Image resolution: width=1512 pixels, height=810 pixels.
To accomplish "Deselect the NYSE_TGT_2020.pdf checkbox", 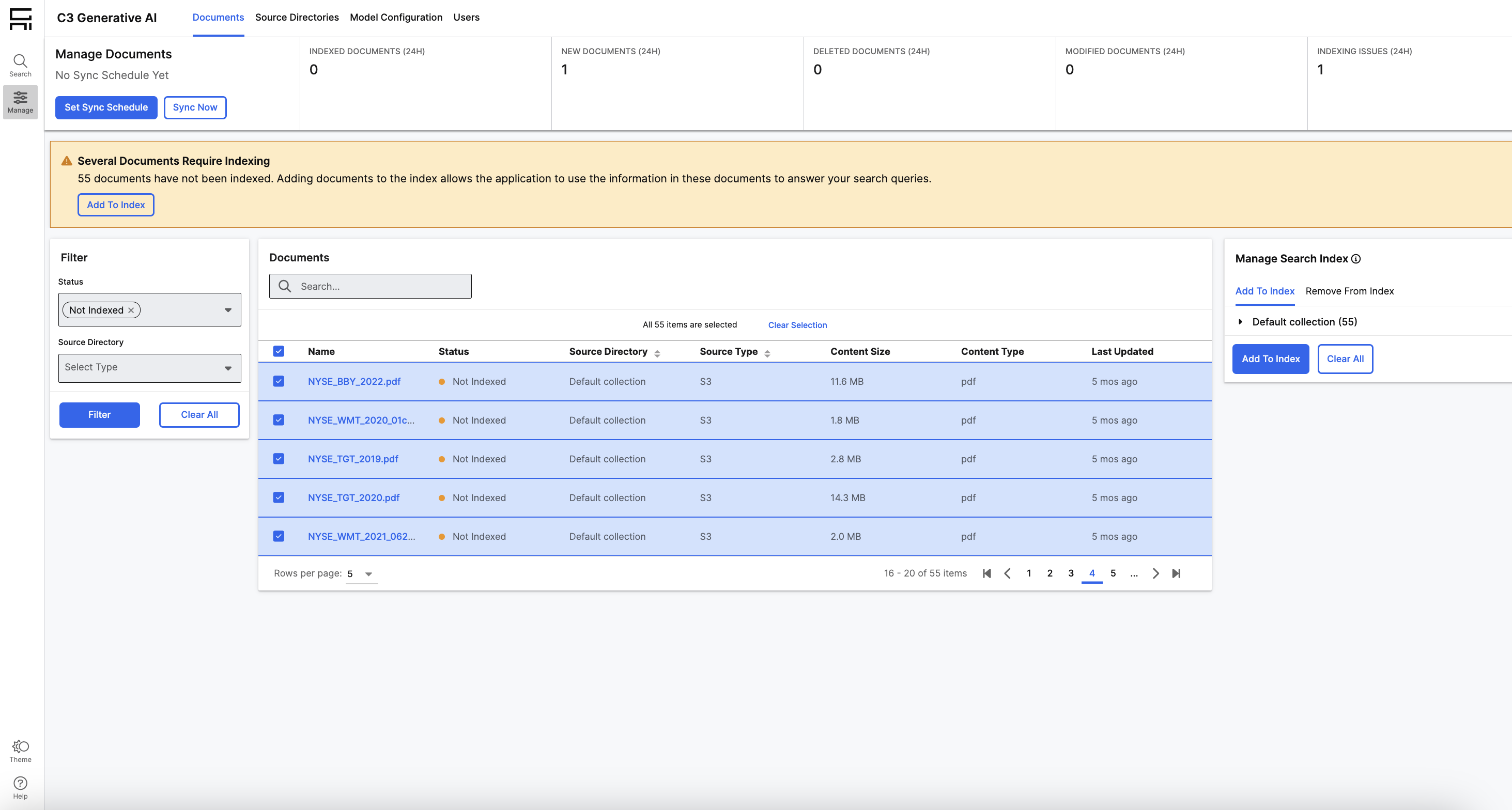I will click(x=279, y=498).
